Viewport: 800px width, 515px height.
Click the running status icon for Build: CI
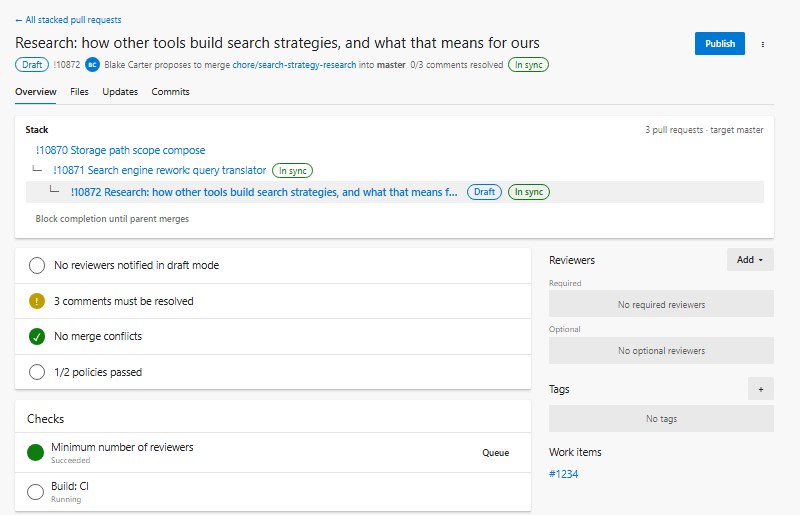pos(35,492)
